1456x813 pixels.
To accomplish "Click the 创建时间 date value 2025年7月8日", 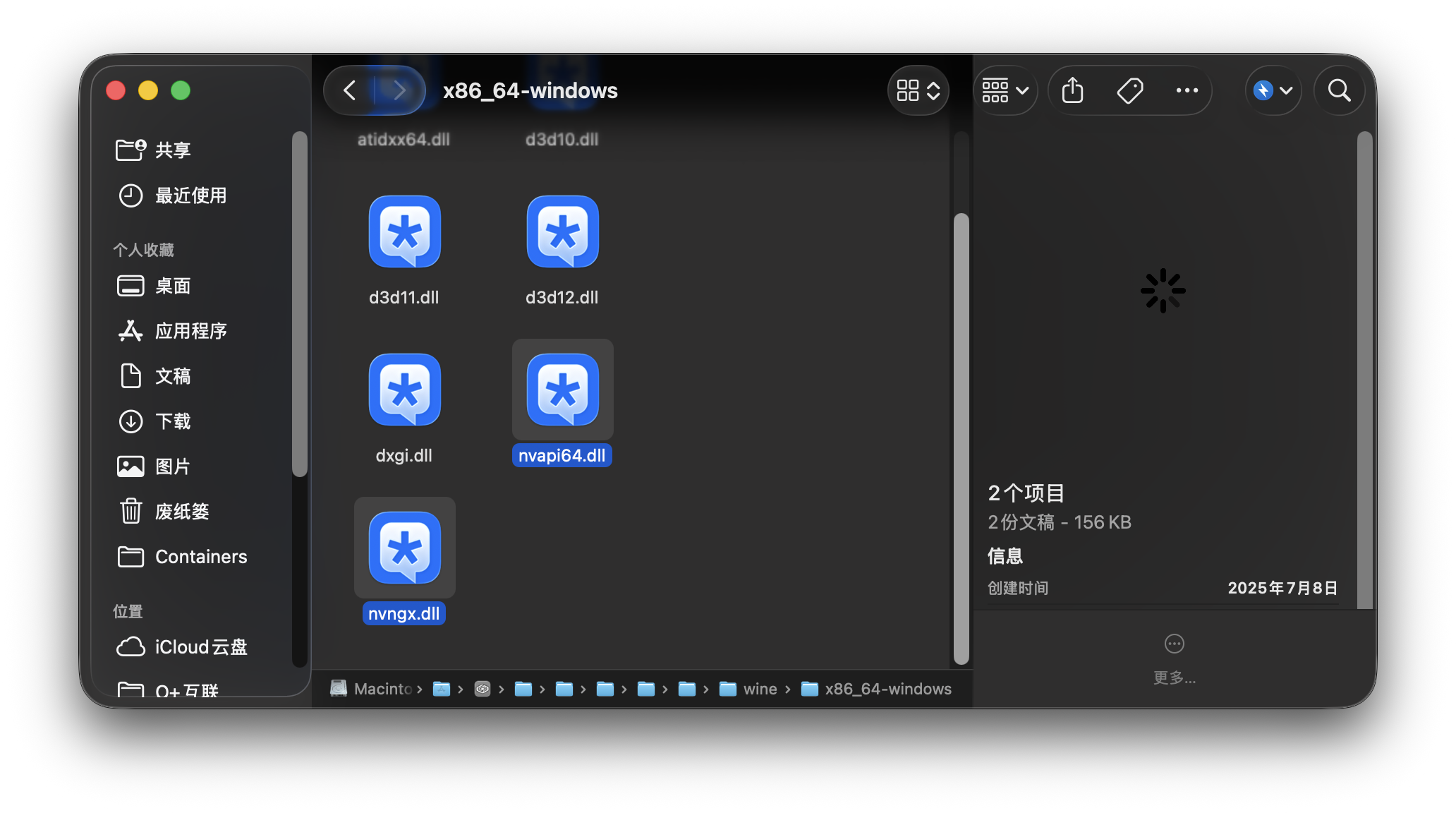I will coord(1282,588).
